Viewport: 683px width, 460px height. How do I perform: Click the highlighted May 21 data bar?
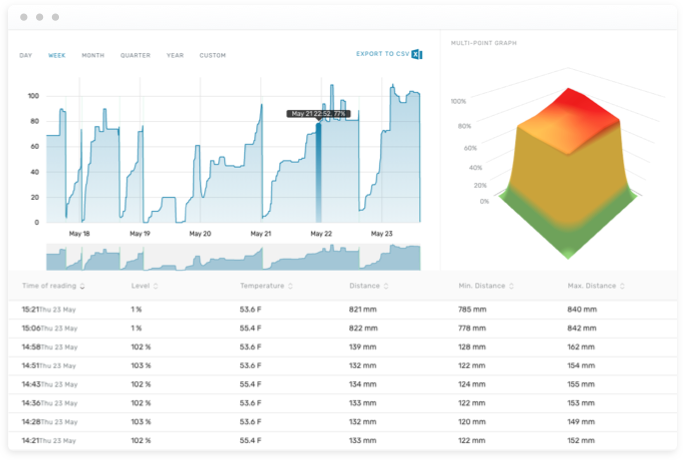click(x=319, y=170)
